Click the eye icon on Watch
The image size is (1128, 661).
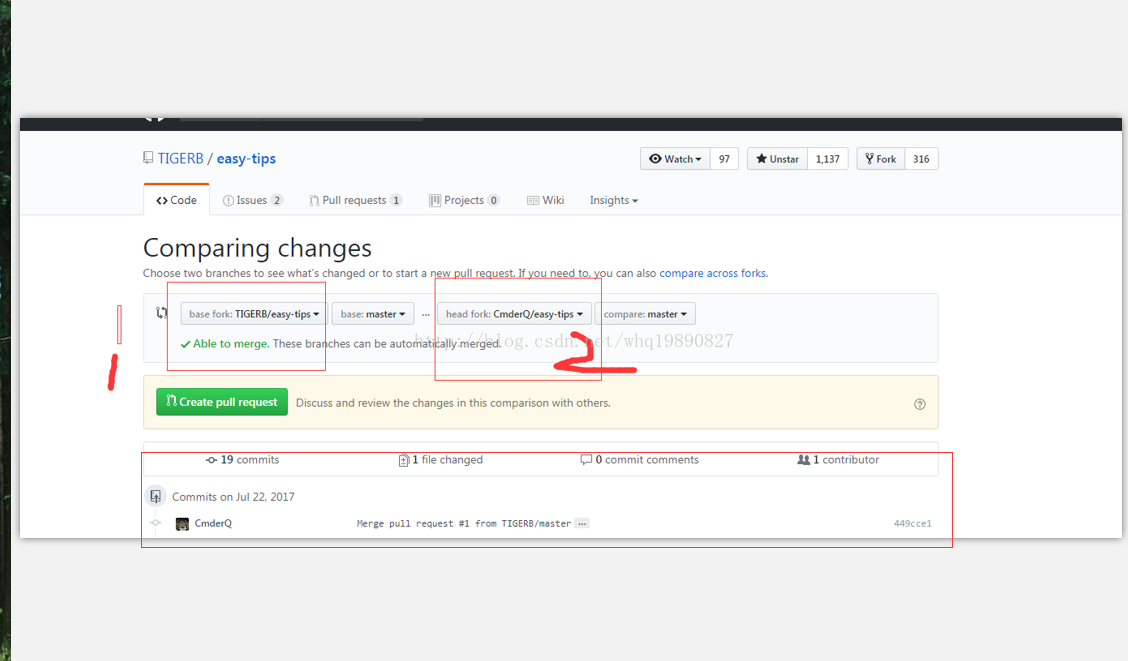(x=655, y=159)
